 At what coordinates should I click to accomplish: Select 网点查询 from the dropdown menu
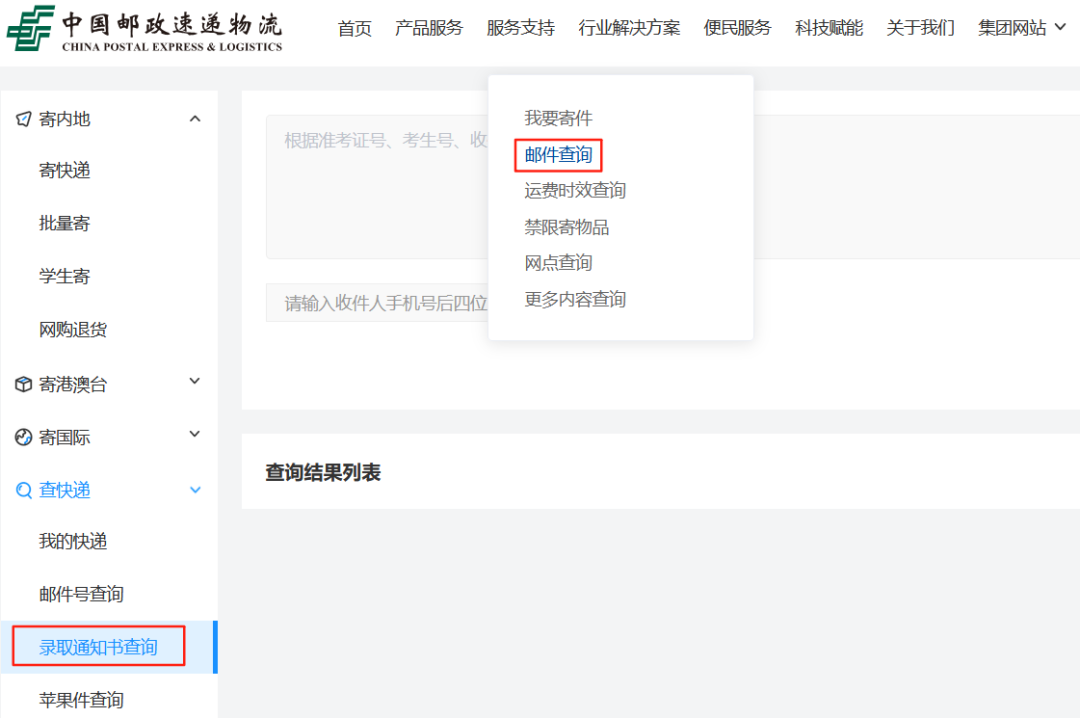tap(556, 262)
